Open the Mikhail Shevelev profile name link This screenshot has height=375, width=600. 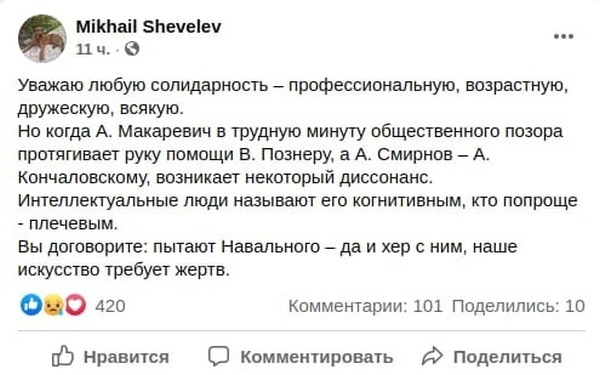click(148, 26)
